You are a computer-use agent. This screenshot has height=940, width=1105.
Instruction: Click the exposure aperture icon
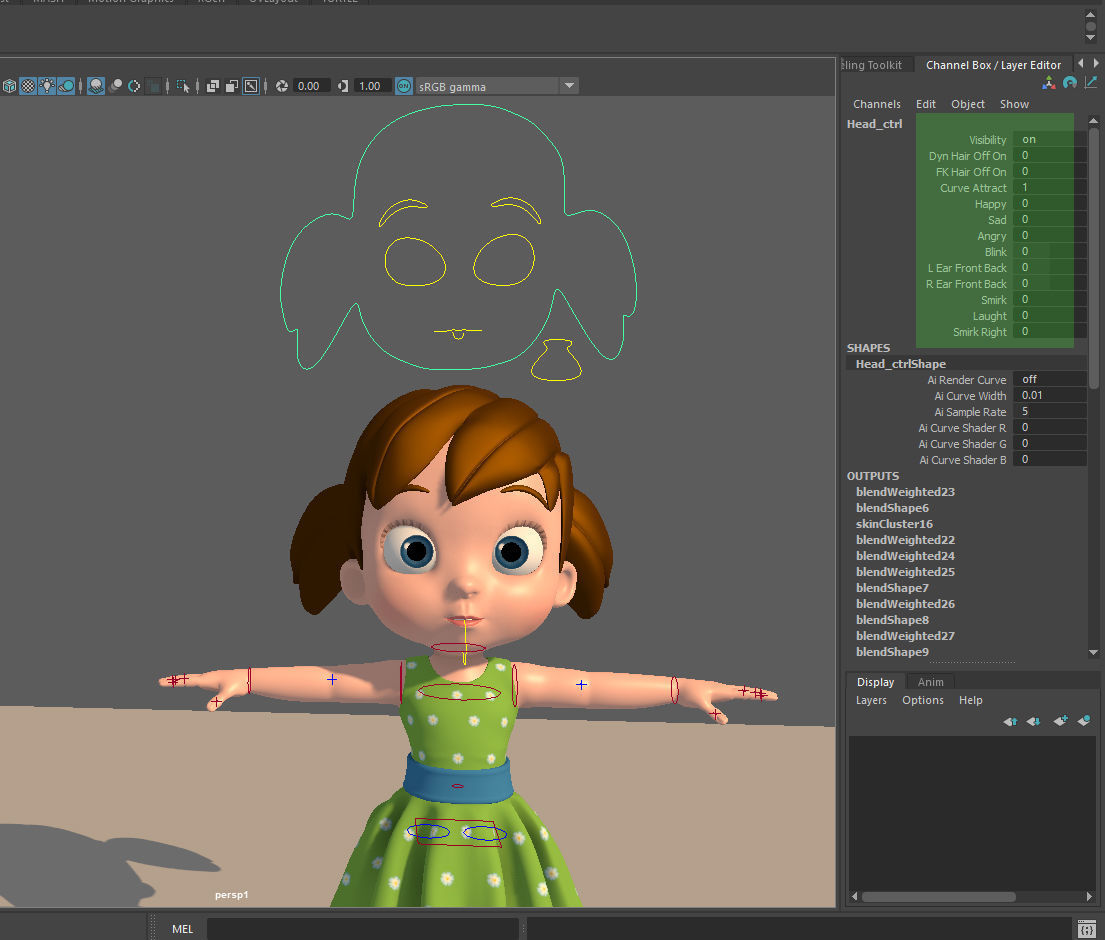[282, 86]
